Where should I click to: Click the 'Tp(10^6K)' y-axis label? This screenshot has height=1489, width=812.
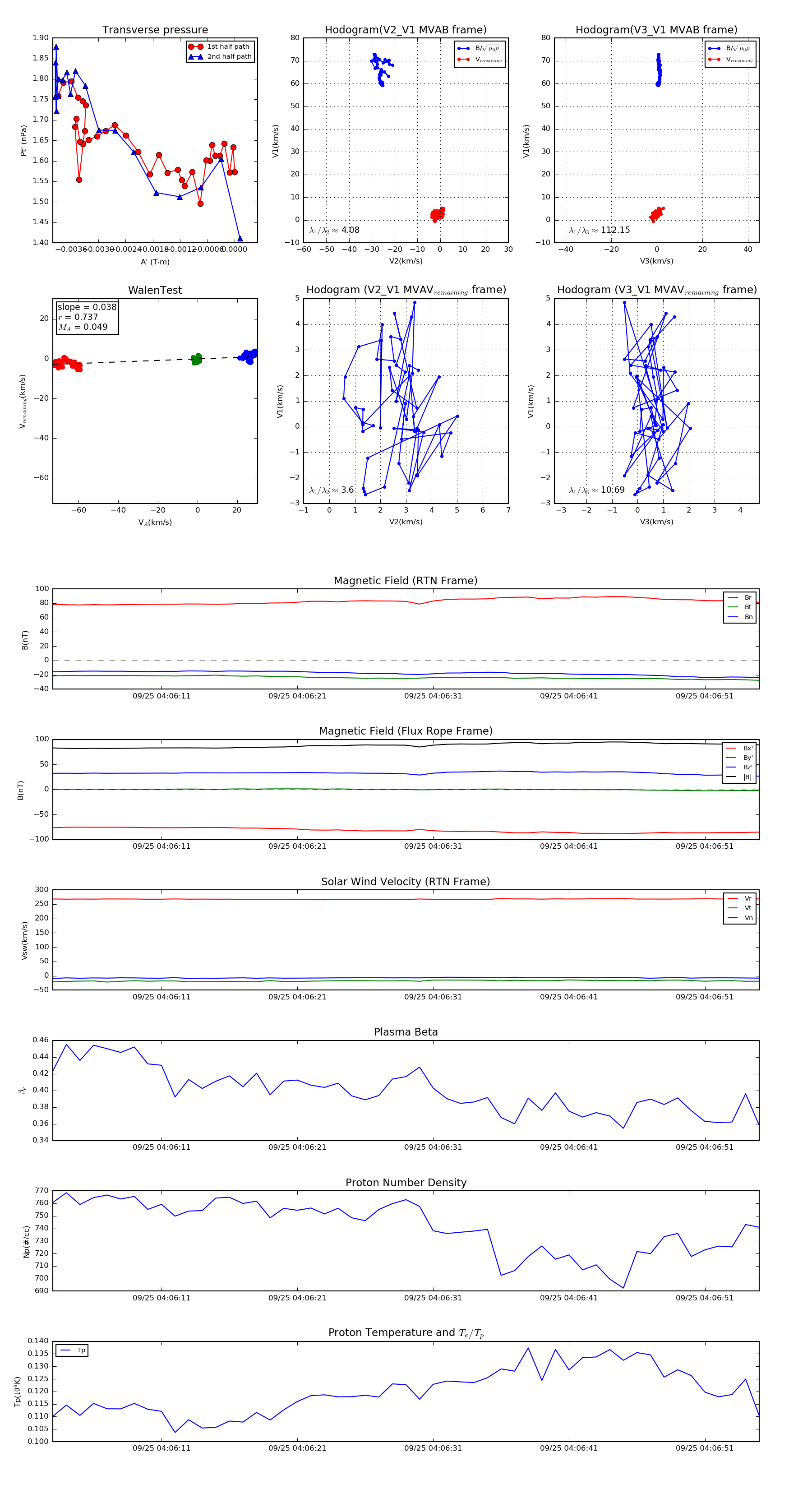pos(17,1392)
